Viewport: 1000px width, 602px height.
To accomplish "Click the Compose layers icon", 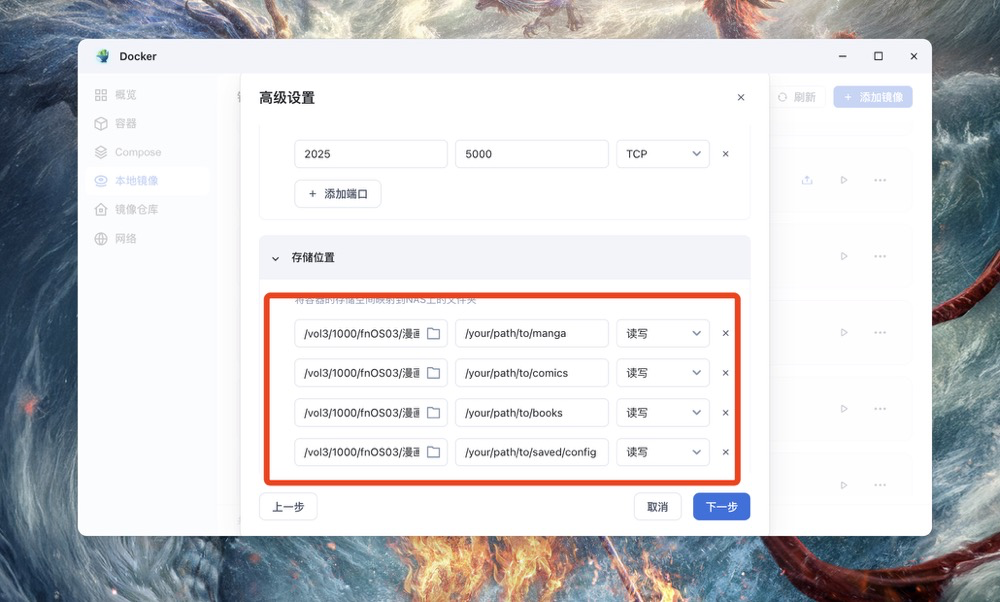I will [101, 152].
